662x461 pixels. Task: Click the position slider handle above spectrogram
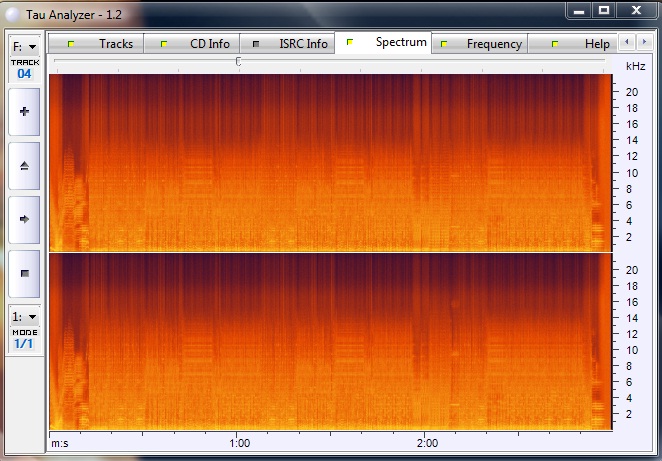[238, 62]
